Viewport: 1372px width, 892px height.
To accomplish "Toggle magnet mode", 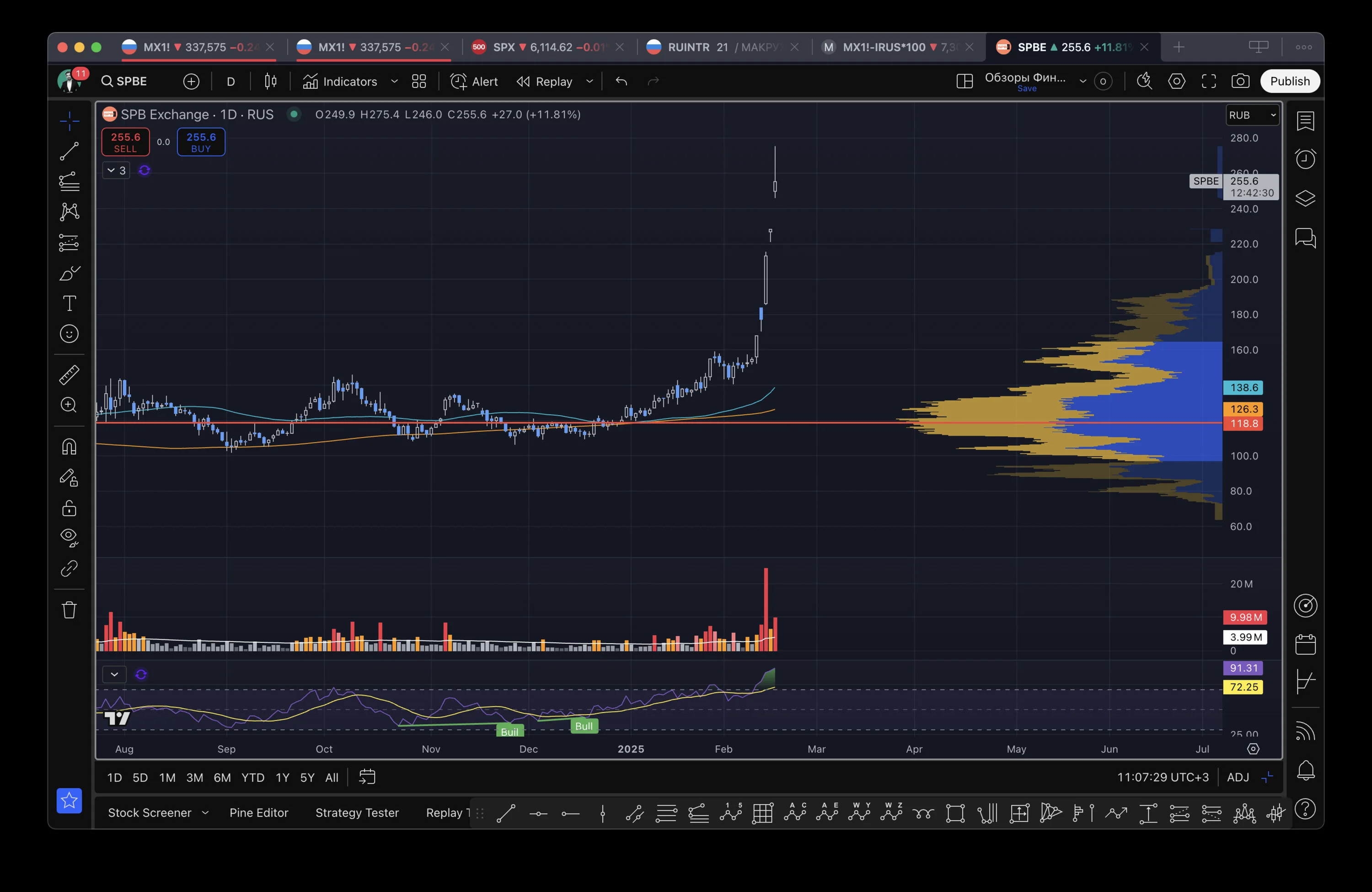I will 69,447.
